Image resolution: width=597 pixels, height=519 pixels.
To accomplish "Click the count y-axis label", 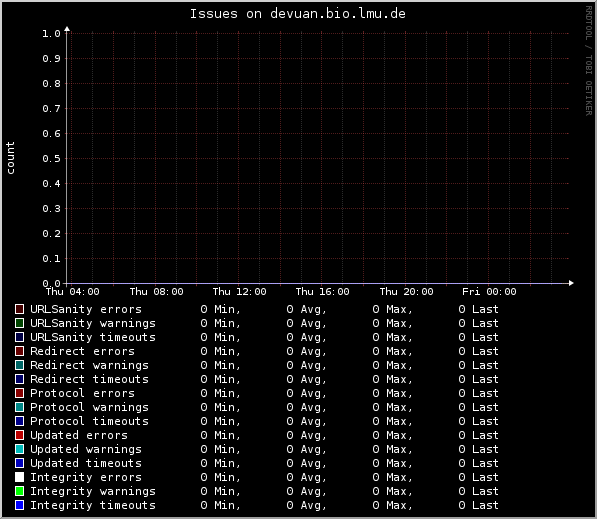I will click(x=10, y=158).
